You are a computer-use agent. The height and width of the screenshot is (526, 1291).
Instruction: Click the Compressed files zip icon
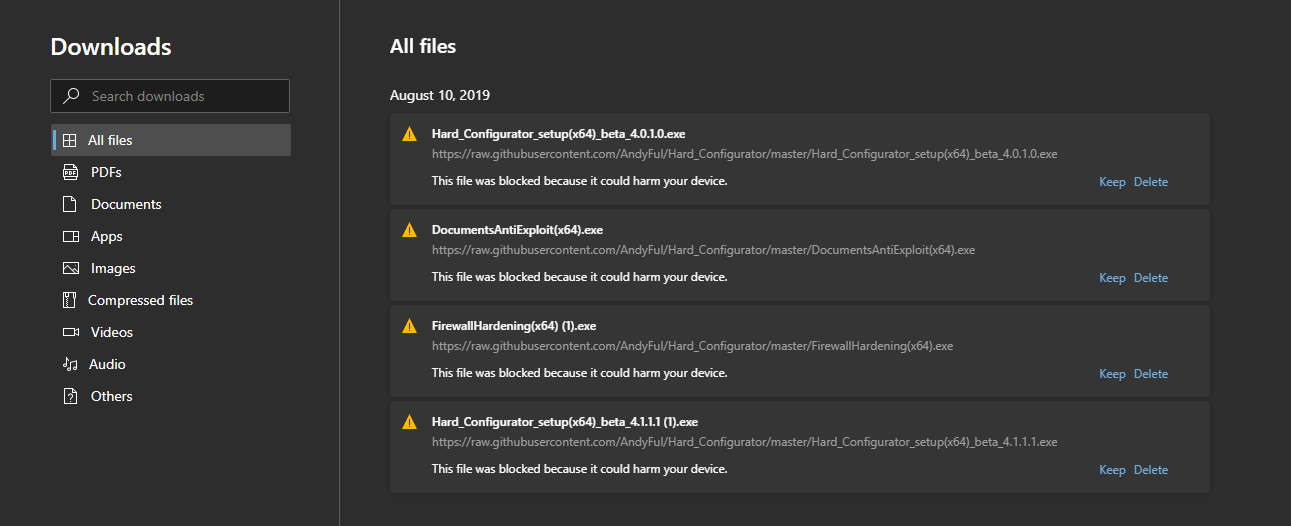pos(70,300)
